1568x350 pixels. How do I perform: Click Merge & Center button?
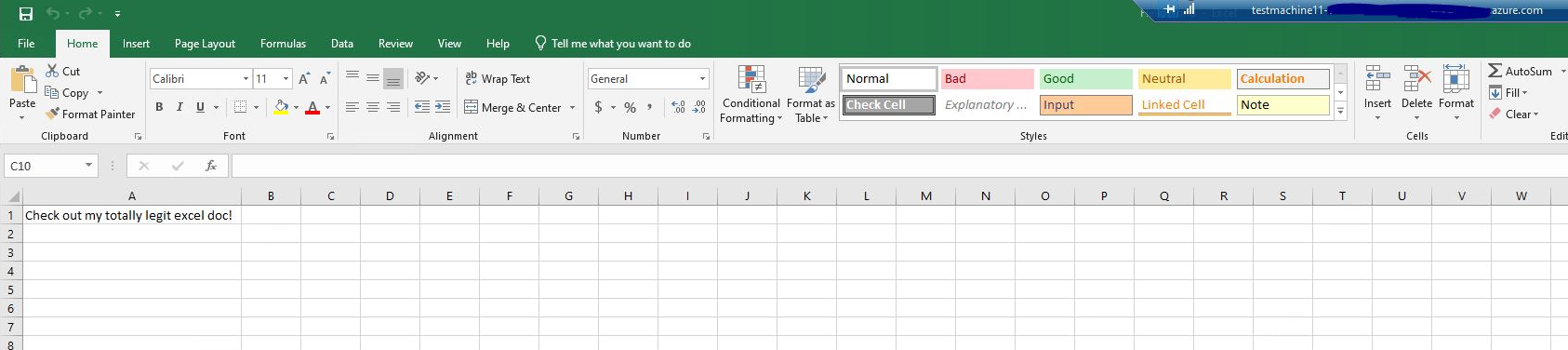pos(512,107)
